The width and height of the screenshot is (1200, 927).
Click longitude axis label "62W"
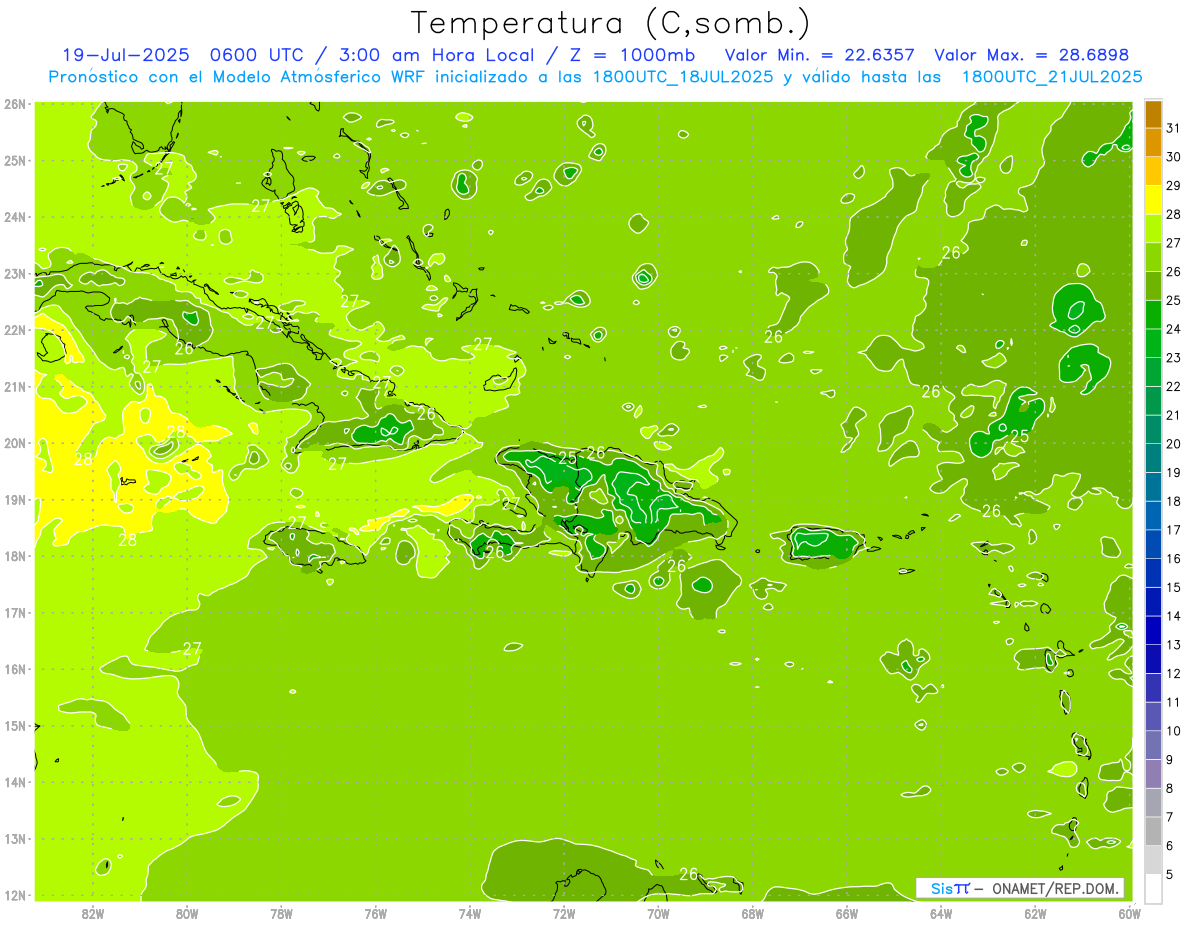pos(1035,913)
